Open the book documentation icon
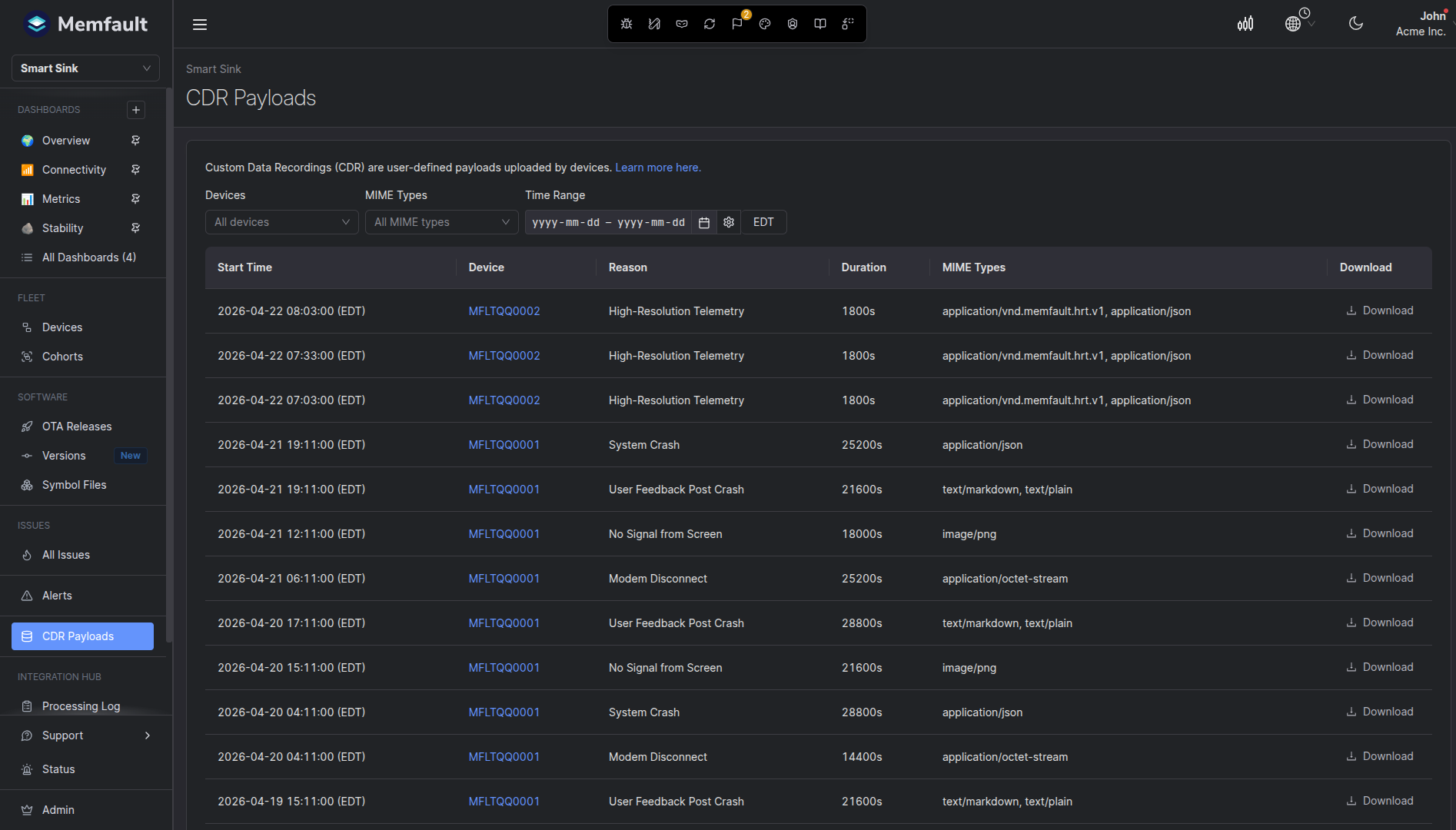1456x830 pixels. 820,24
